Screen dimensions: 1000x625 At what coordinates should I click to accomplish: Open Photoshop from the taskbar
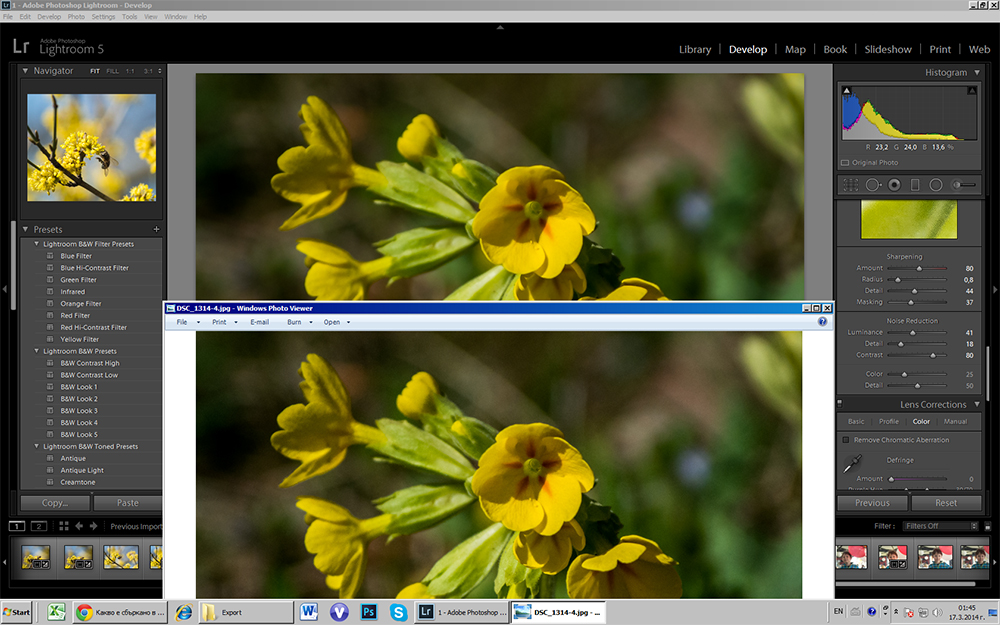point(369,612)
